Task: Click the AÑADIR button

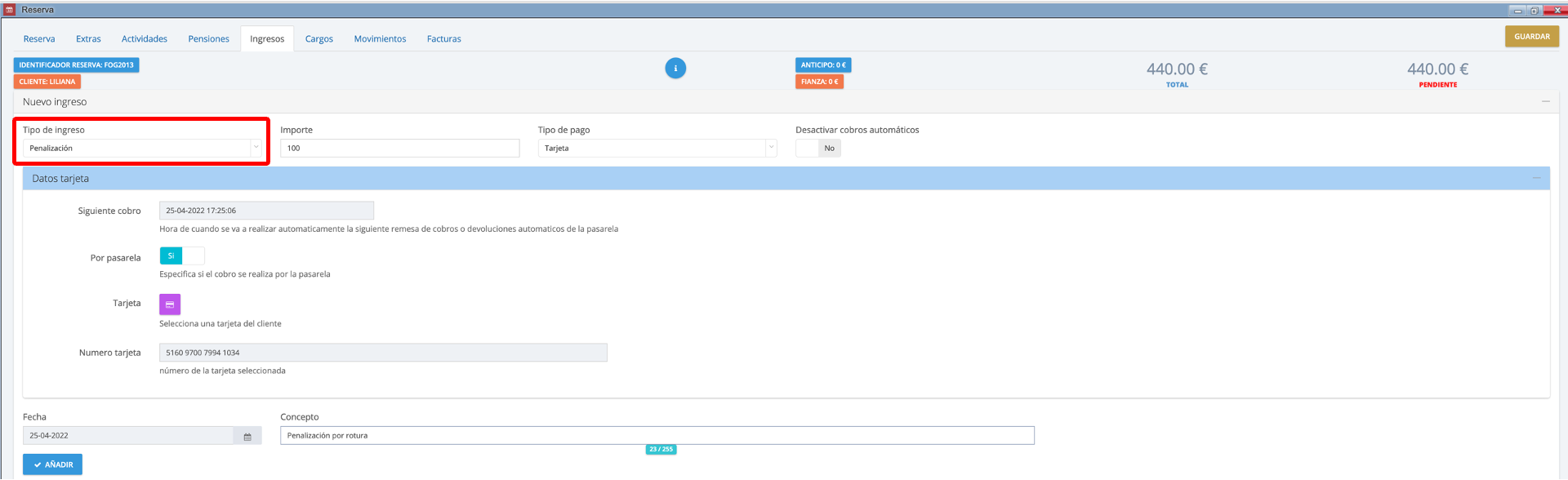Action: 52,464
